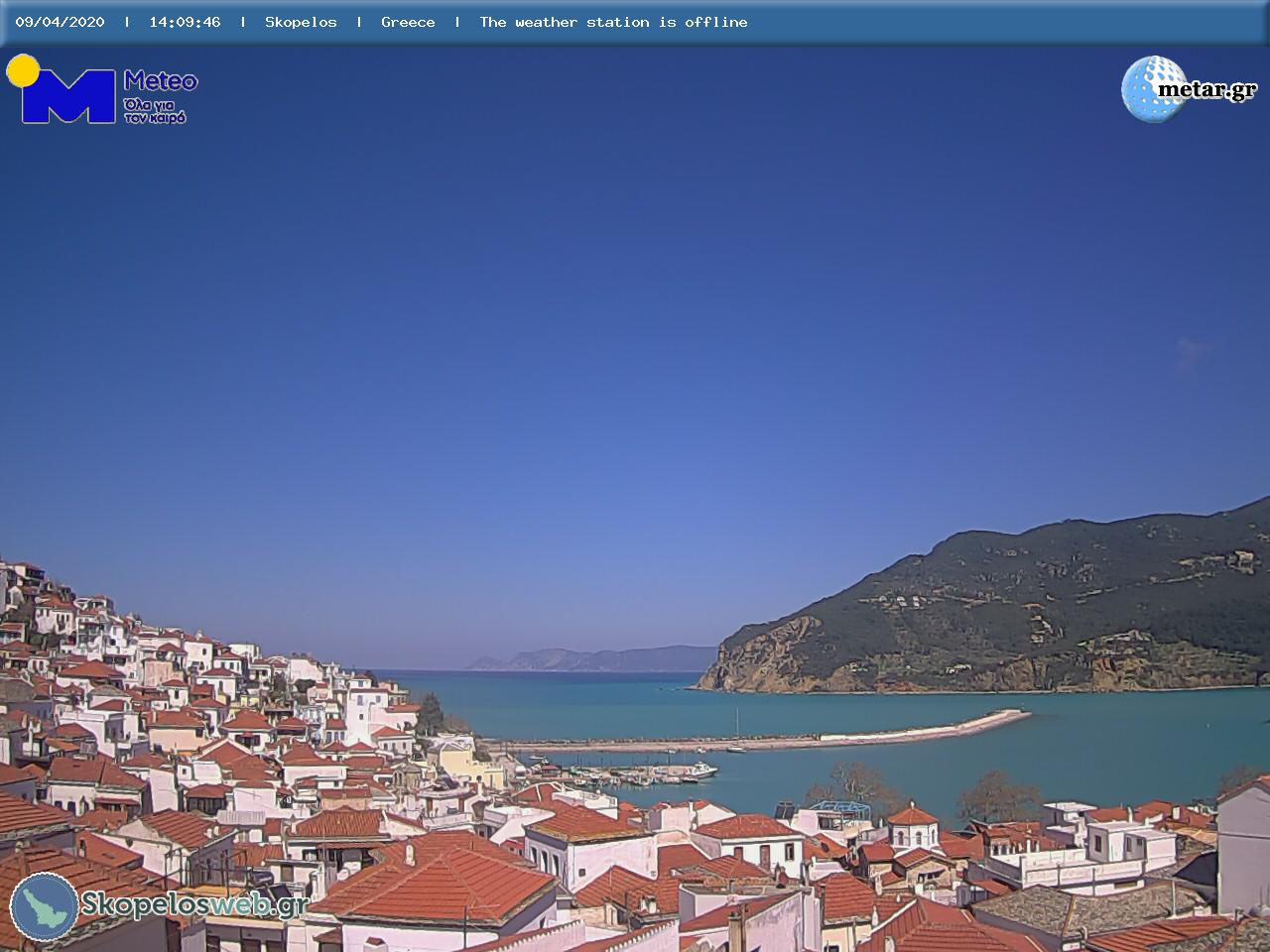Screen dimensions: 1270x952
Task: Click the time 14:09:46 in header
Action: point(185,22)
